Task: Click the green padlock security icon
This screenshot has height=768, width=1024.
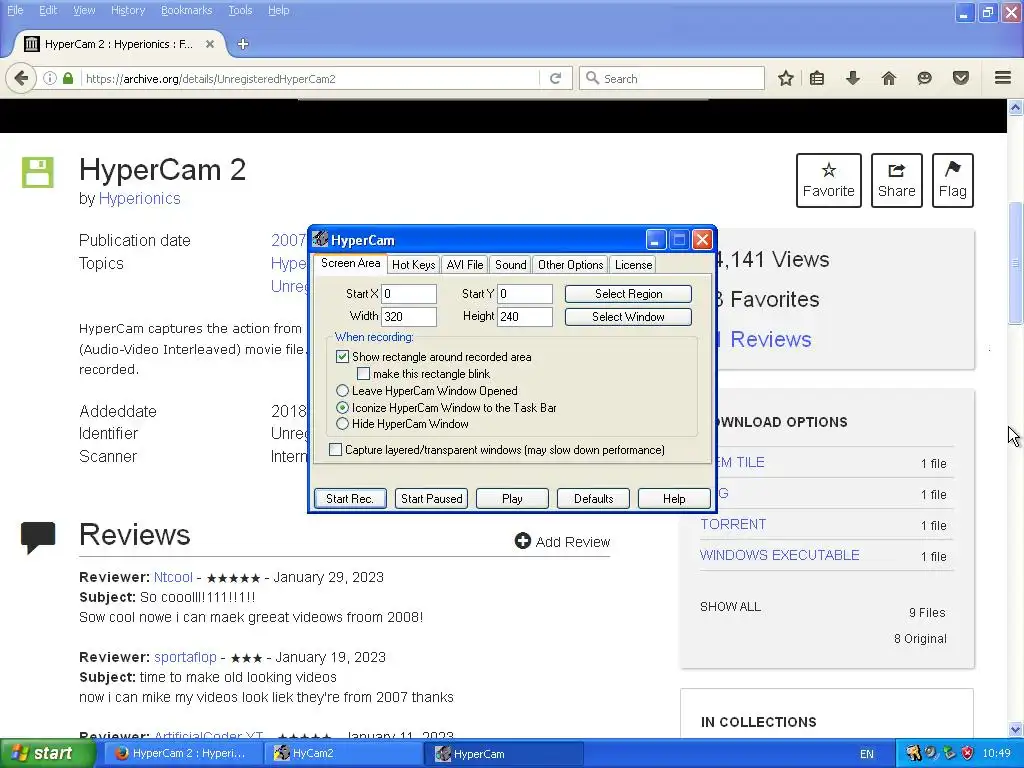Action: point(68,78)
